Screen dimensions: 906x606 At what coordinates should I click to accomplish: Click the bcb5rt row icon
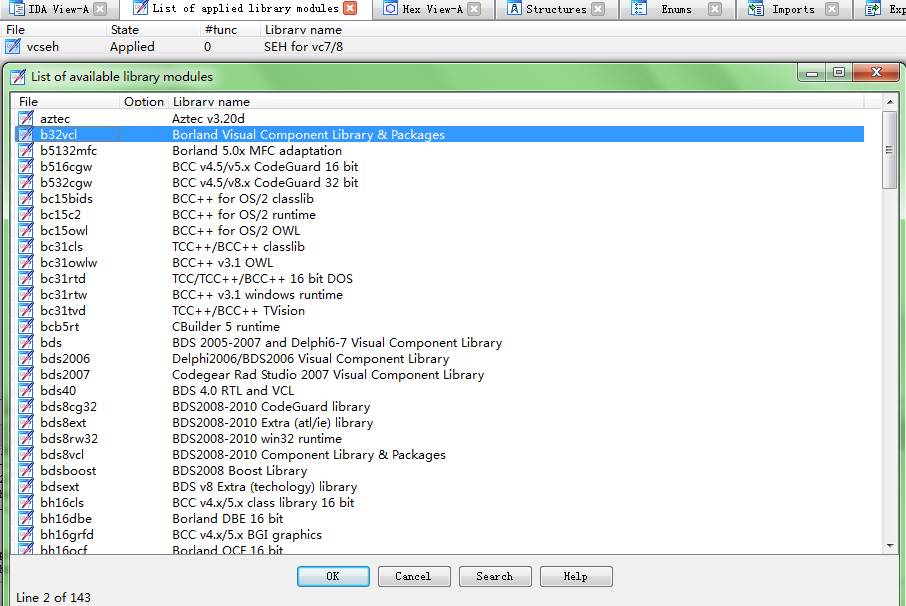[25, 326]
